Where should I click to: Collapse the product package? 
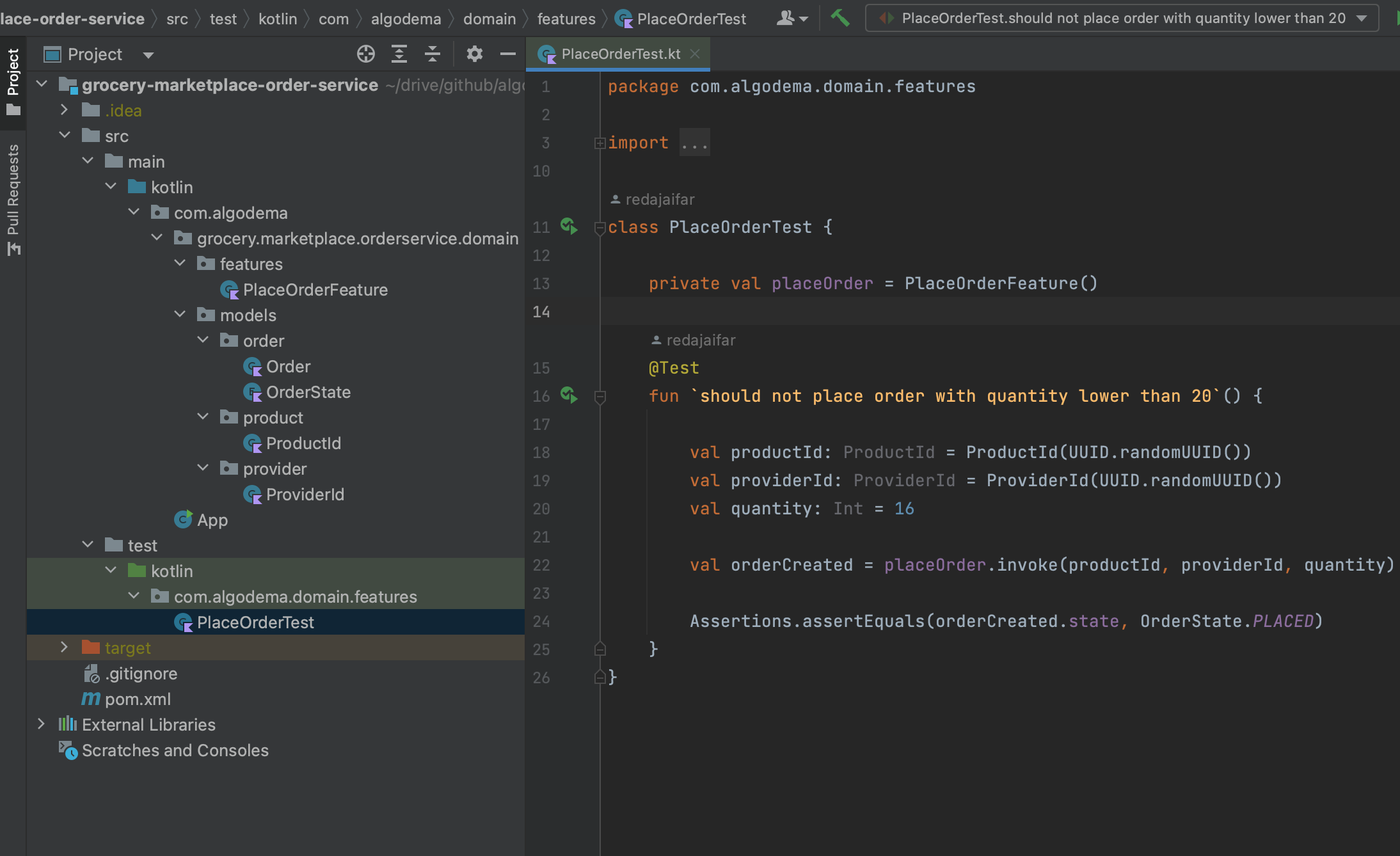click(x=203, y=417)
